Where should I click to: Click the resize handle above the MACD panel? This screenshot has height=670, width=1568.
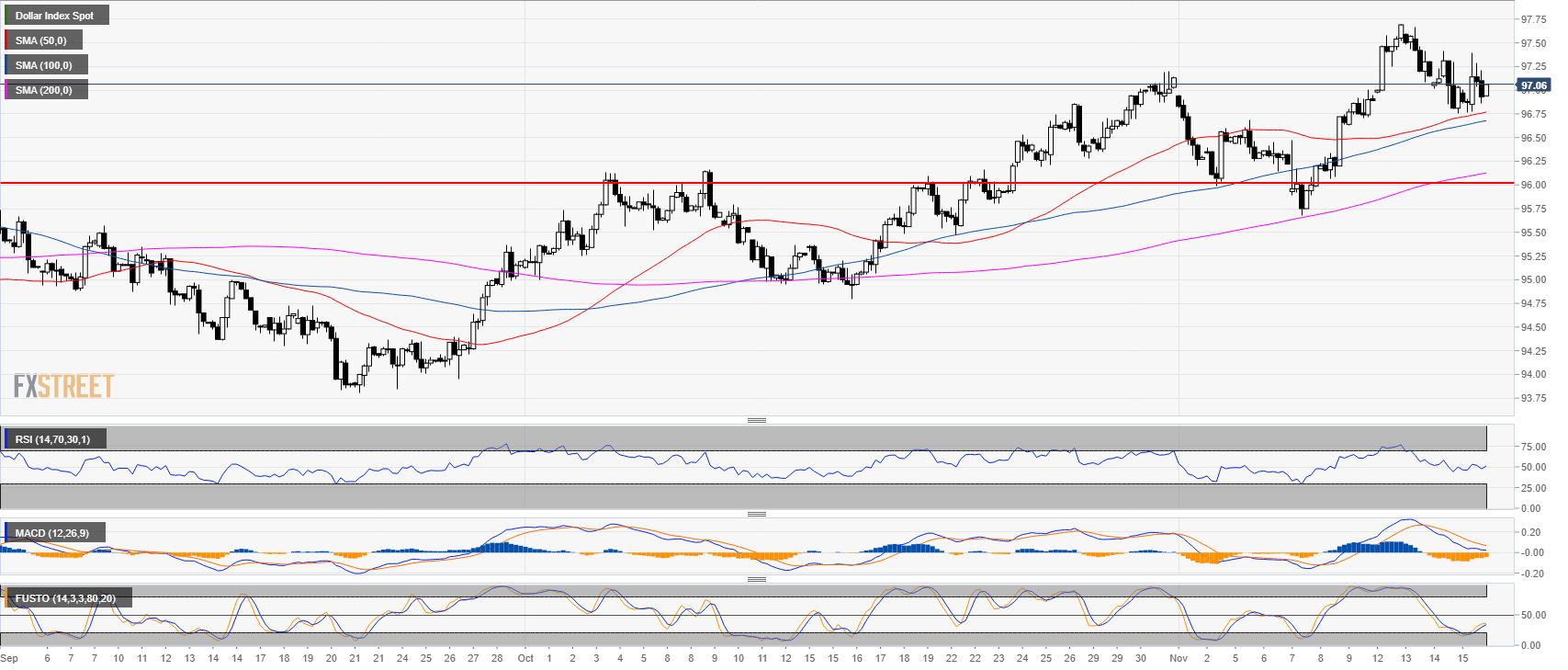[756, 514]
